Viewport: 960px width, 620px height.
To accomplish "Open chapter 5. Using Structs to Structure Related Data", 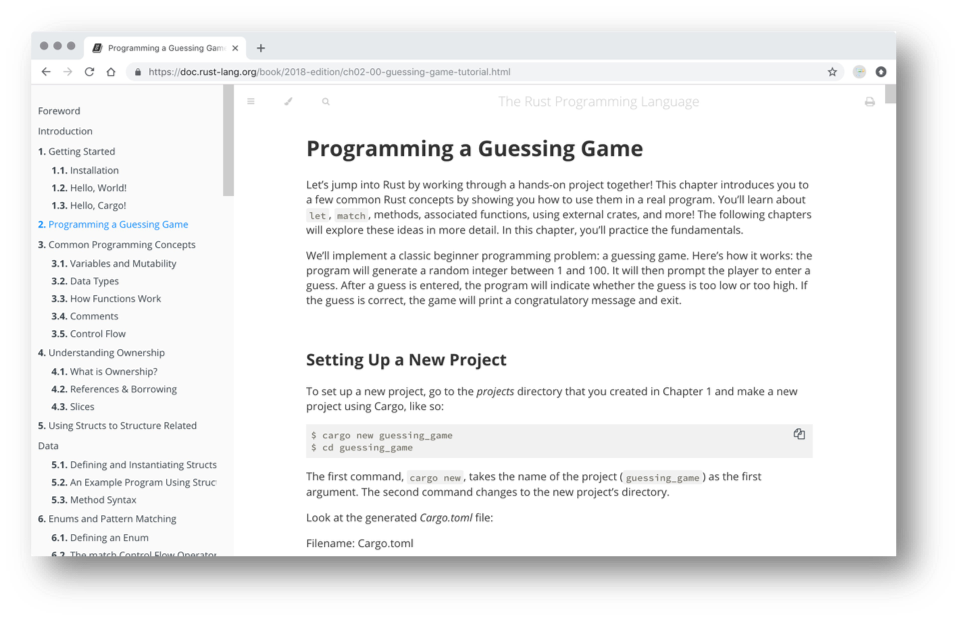I will click(117, 435).
